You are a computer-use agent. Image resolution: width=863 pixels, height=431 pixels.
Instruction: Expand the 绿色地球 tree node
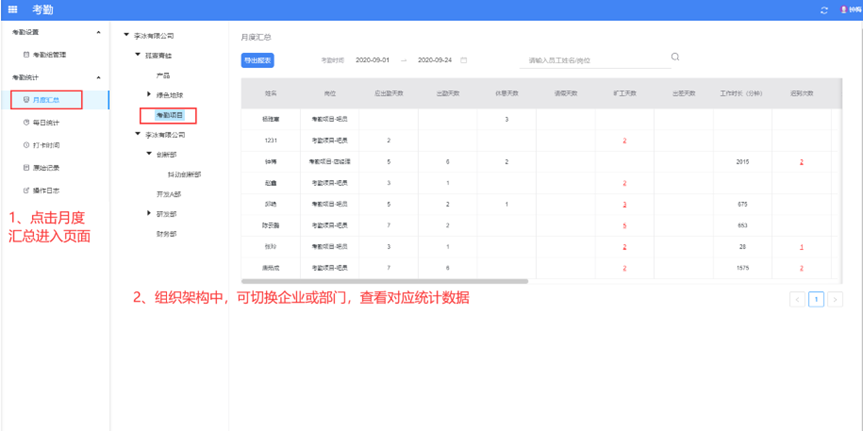pyautogui.click(x=149, y=94)
